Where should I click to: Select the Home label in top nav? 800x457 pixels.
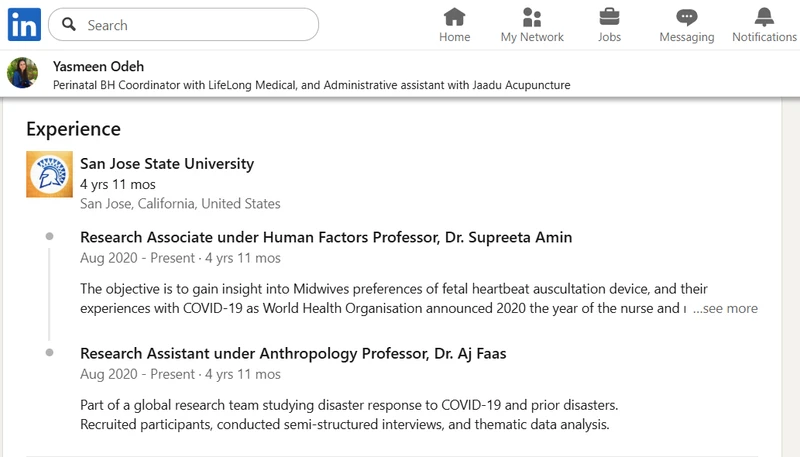point(455,37)
